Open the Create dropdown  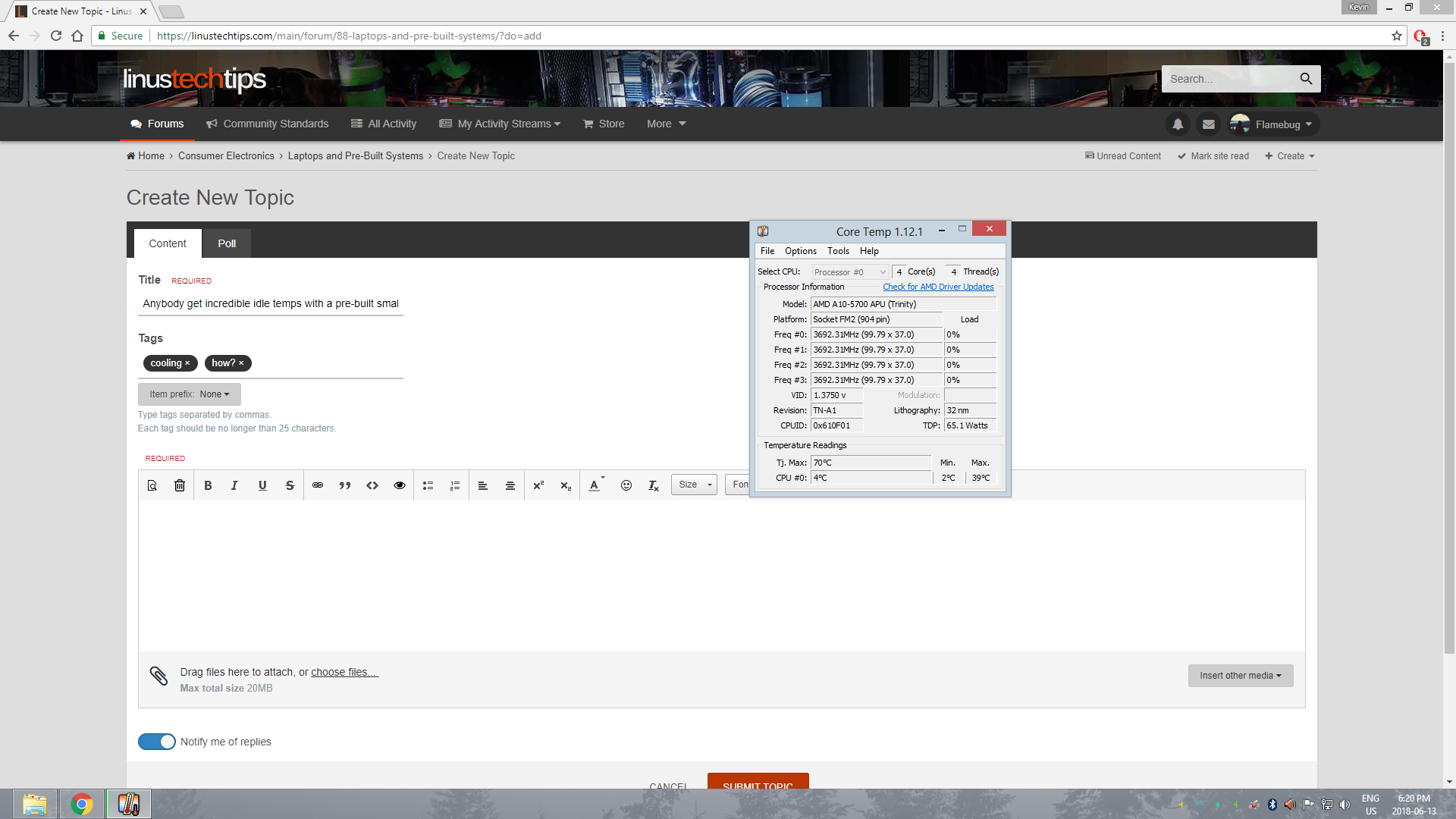(1290, 156)
